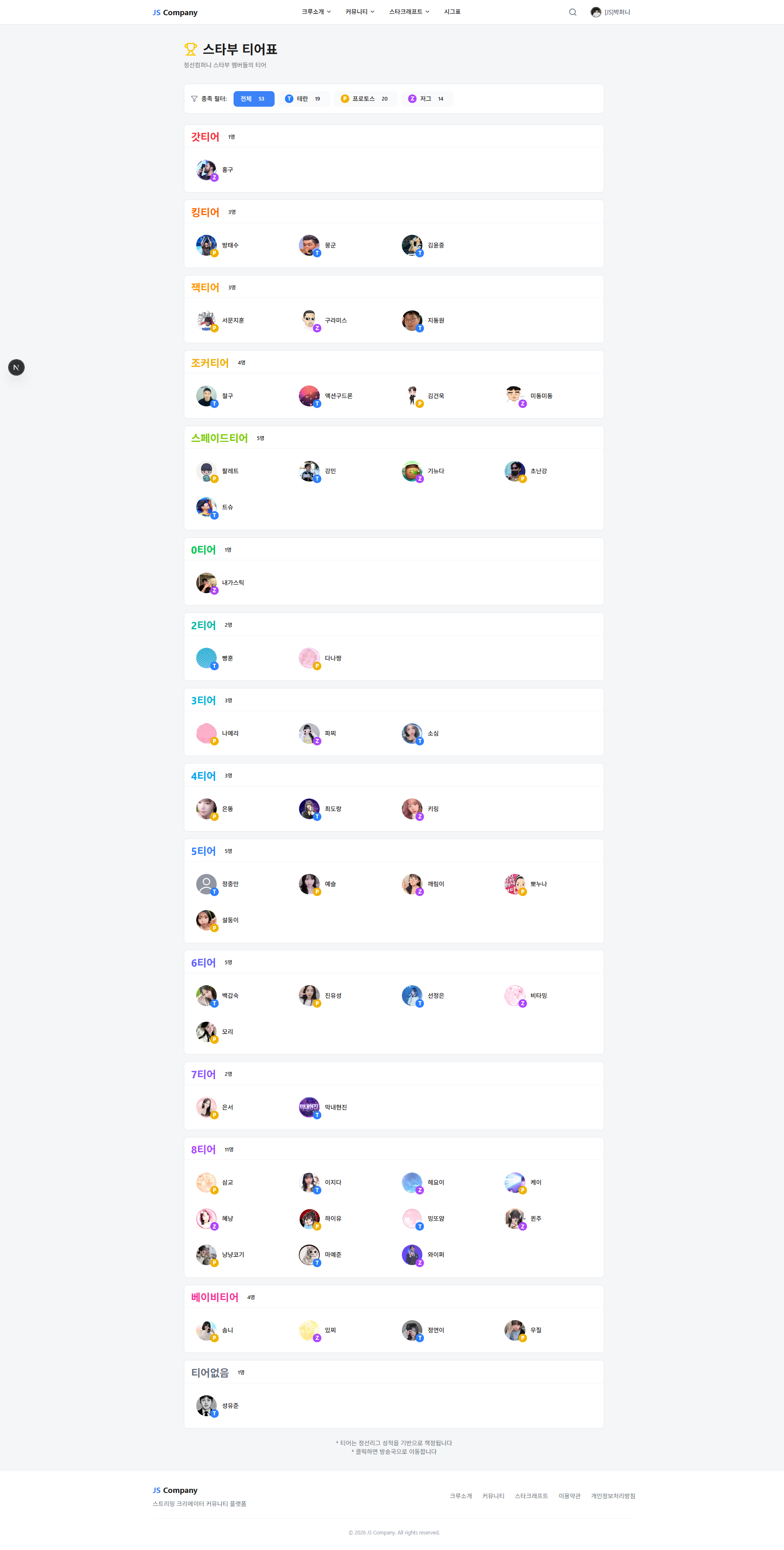
Task: Click the [JS]박퍼니 profile avatar
Action: (x=596, y=12)
